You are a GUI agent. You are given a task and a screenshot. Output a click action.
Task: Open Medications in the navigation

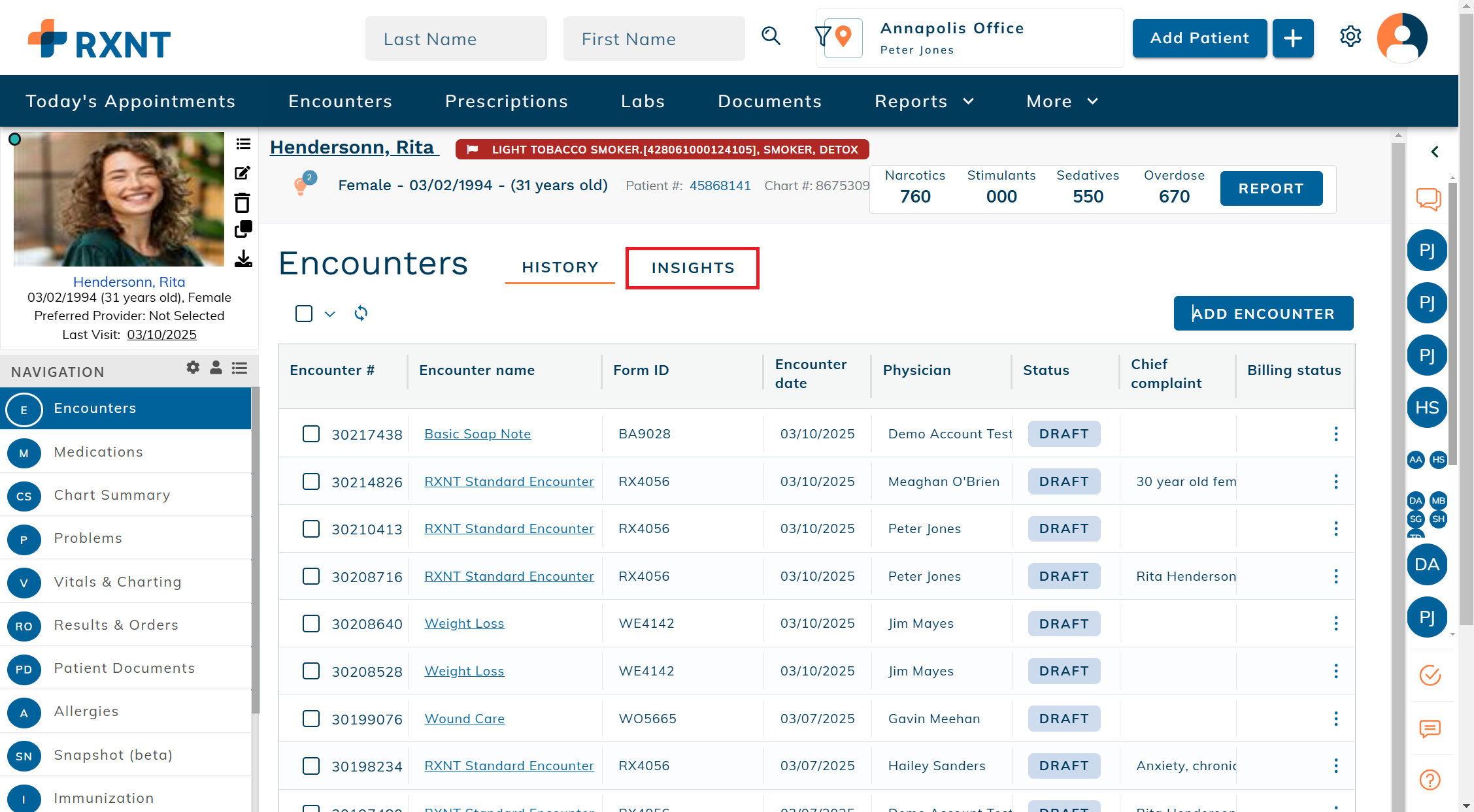[126, 452]
